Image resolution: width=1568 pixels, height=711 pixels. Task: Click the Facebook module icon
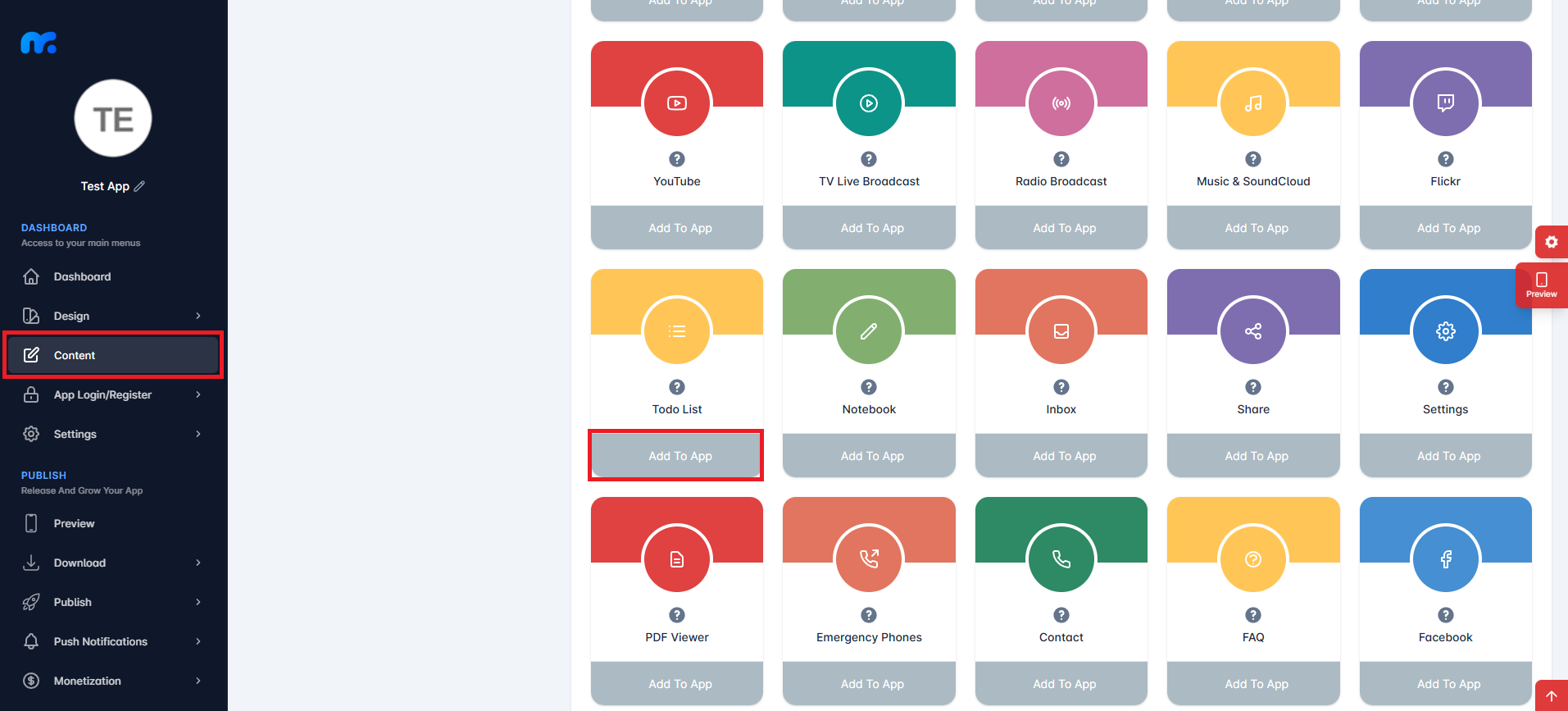1445,559
